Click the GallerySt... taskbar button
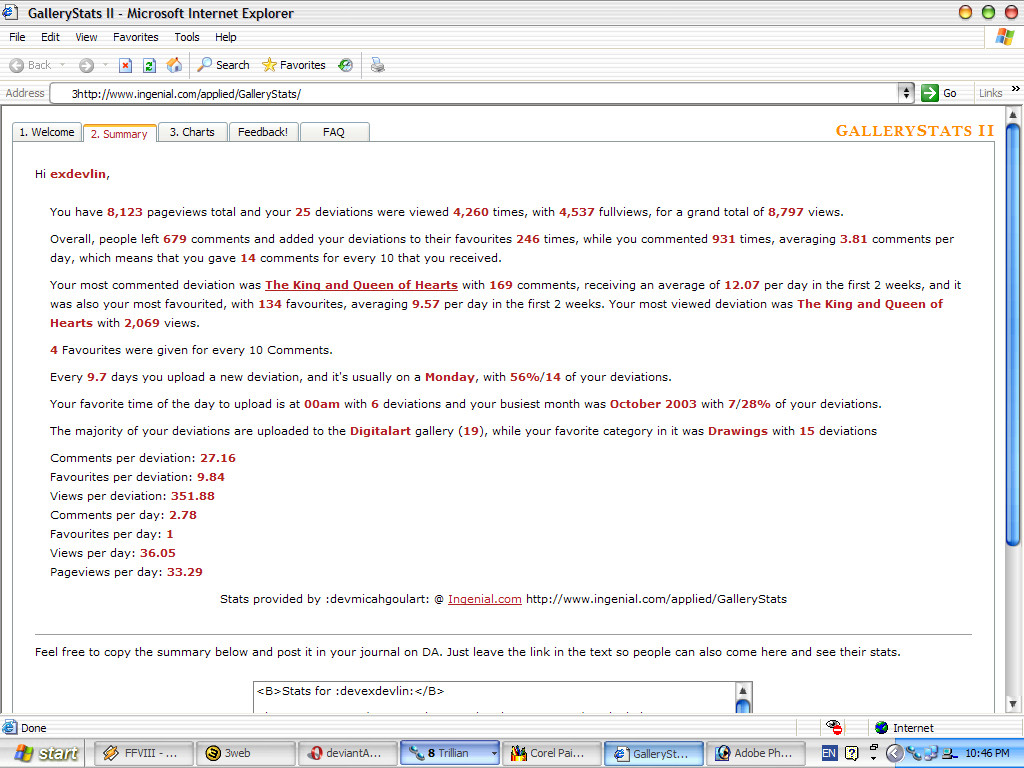 [x=654, y=753]
